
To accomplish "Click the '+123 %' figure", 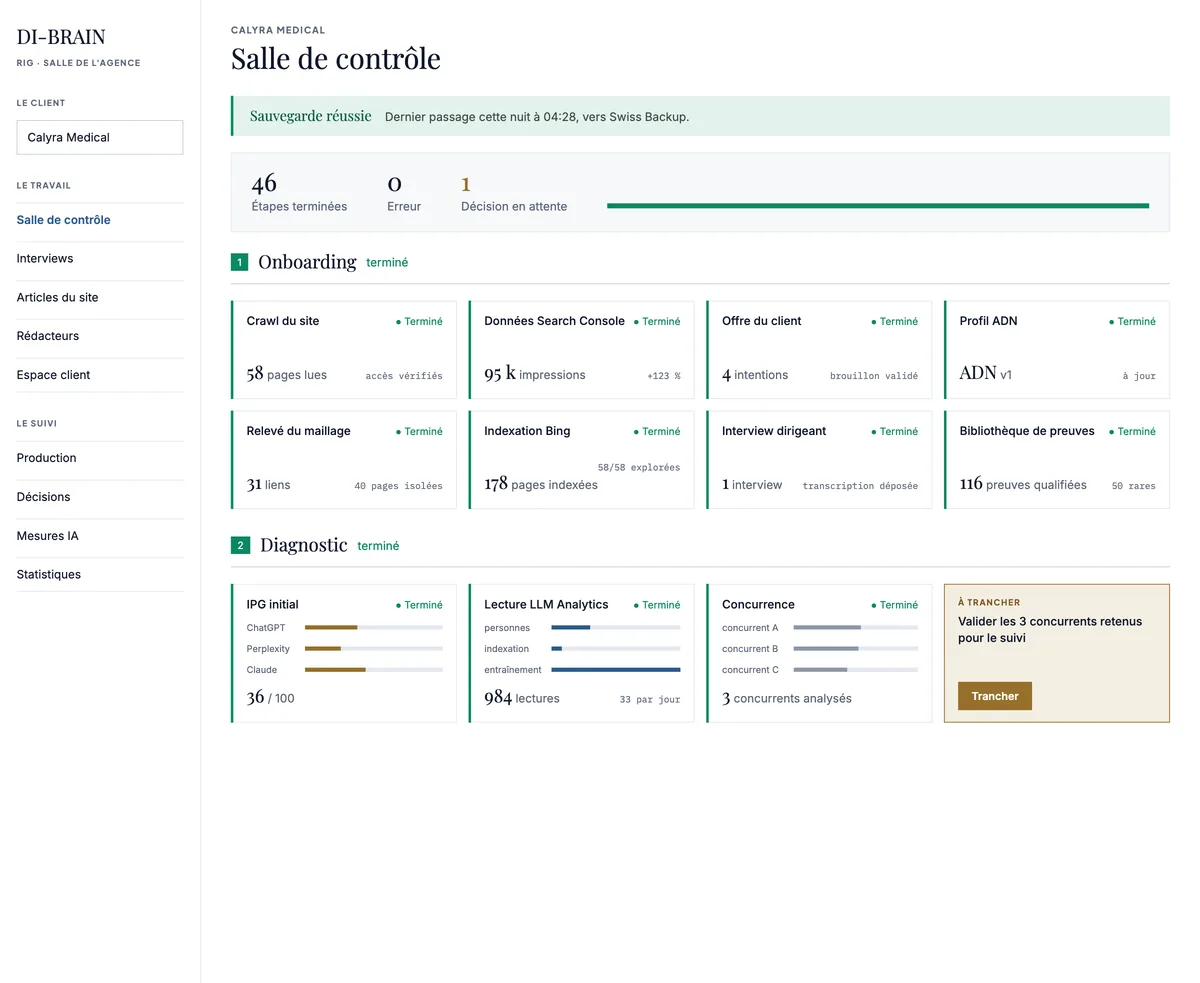I will pos(663,376).
